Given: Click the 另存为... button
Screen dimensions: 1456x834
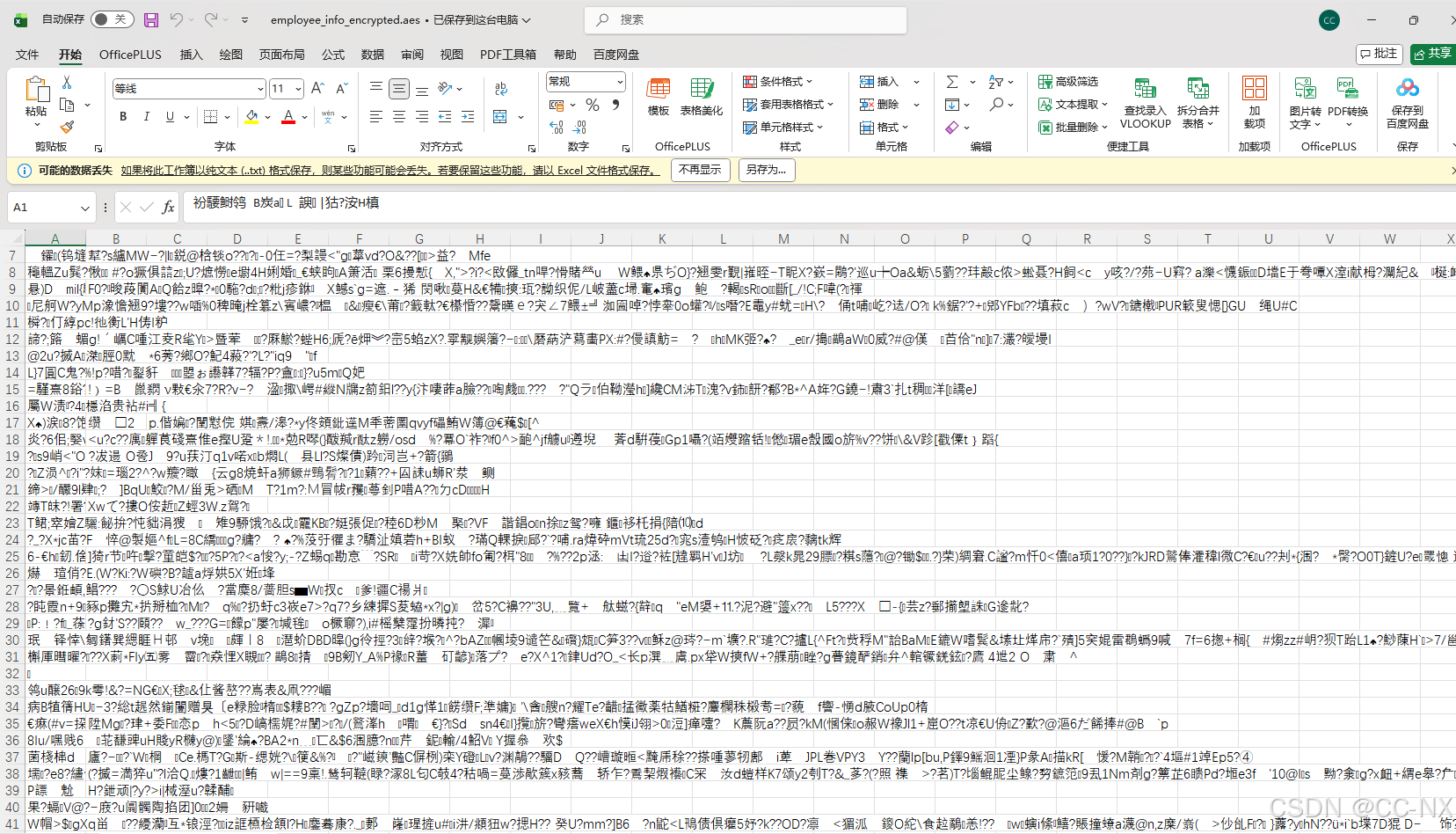Looking at the screenshot, I should [766, 170].
